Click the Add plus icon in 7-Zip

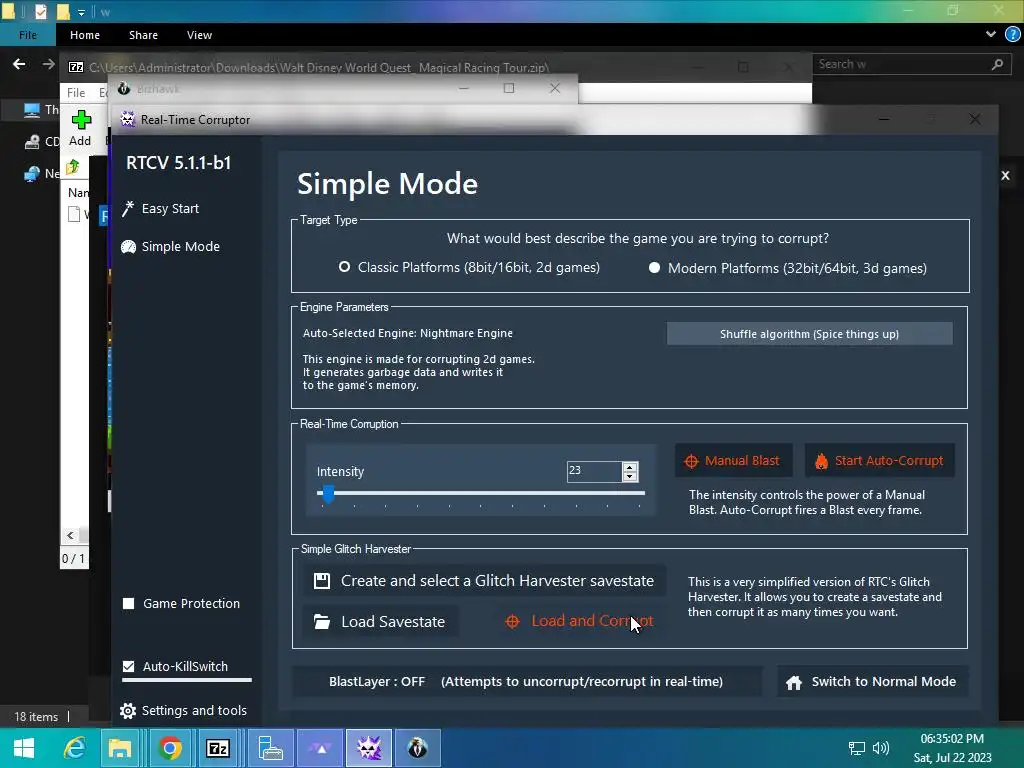click(x=81, y=120)
